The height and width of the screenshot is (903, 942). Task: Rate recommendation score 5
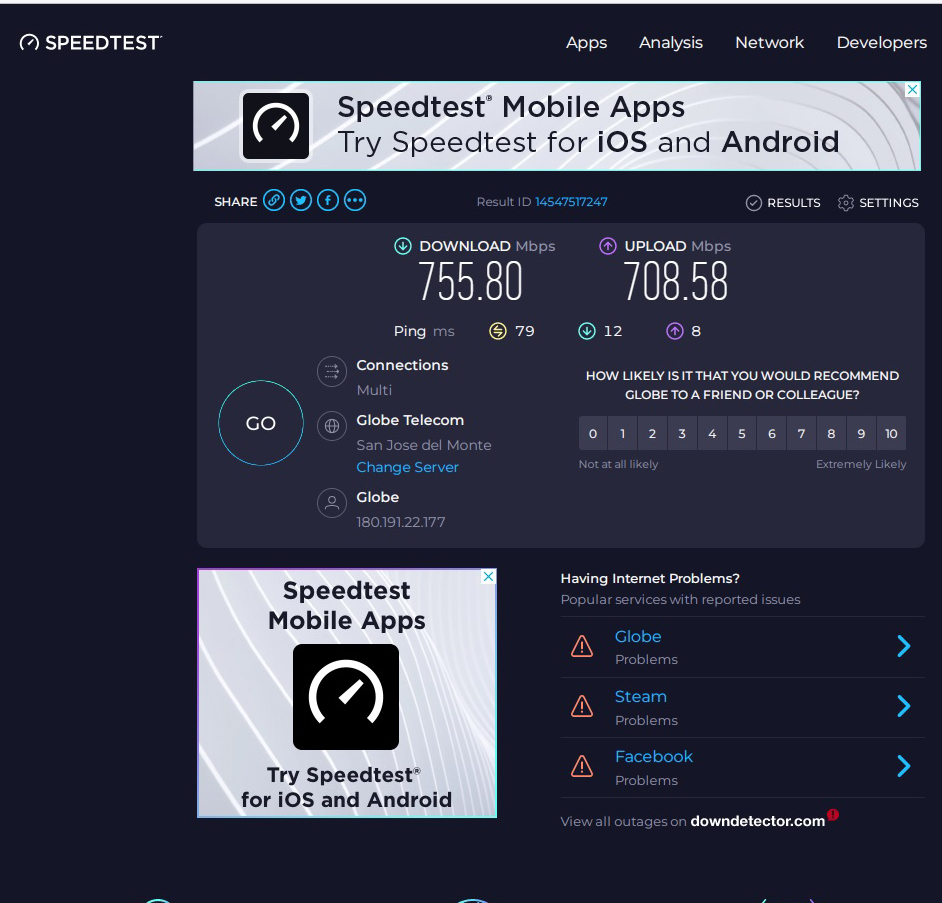742,433
